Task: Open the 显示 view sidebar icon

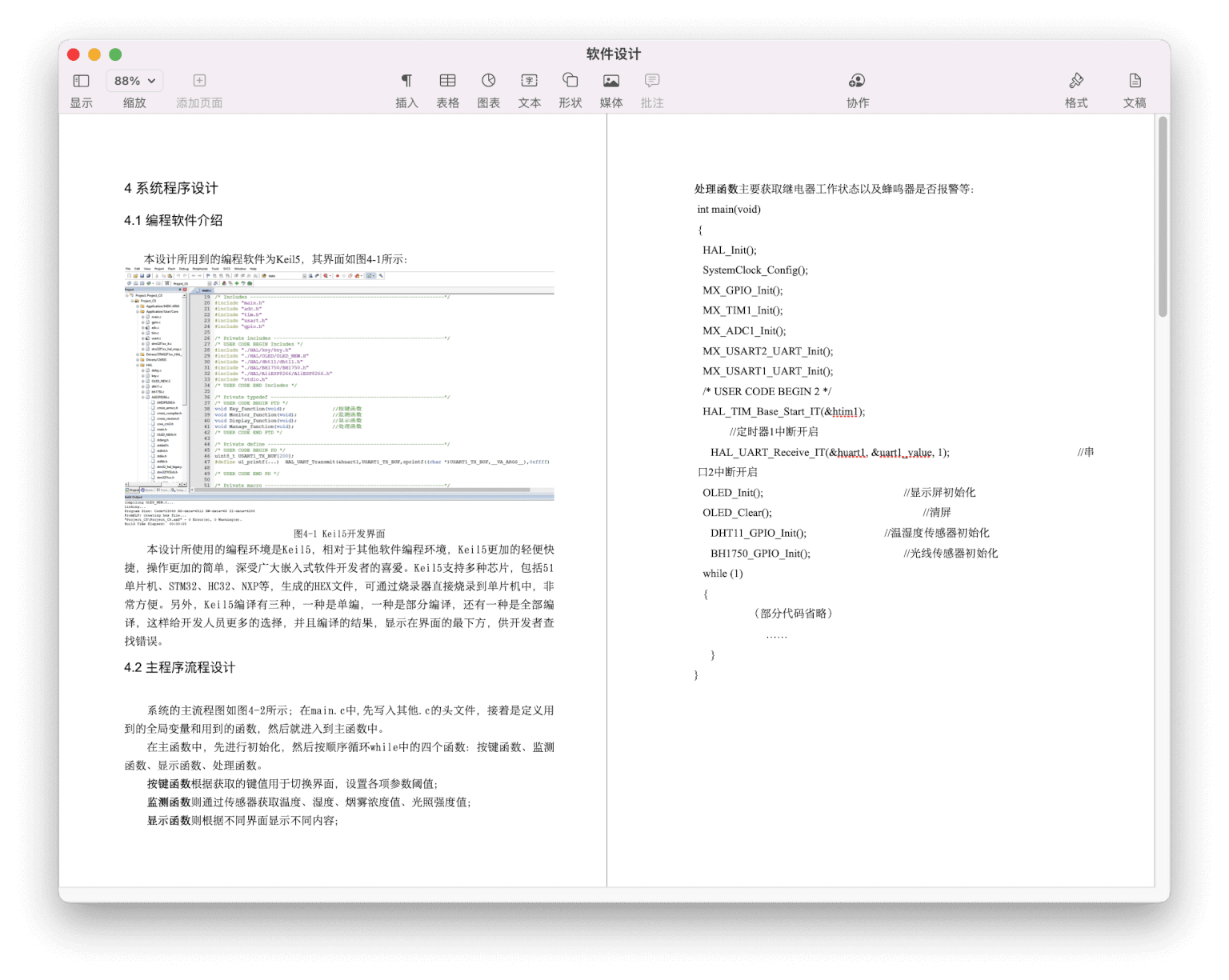Action: 82,81
